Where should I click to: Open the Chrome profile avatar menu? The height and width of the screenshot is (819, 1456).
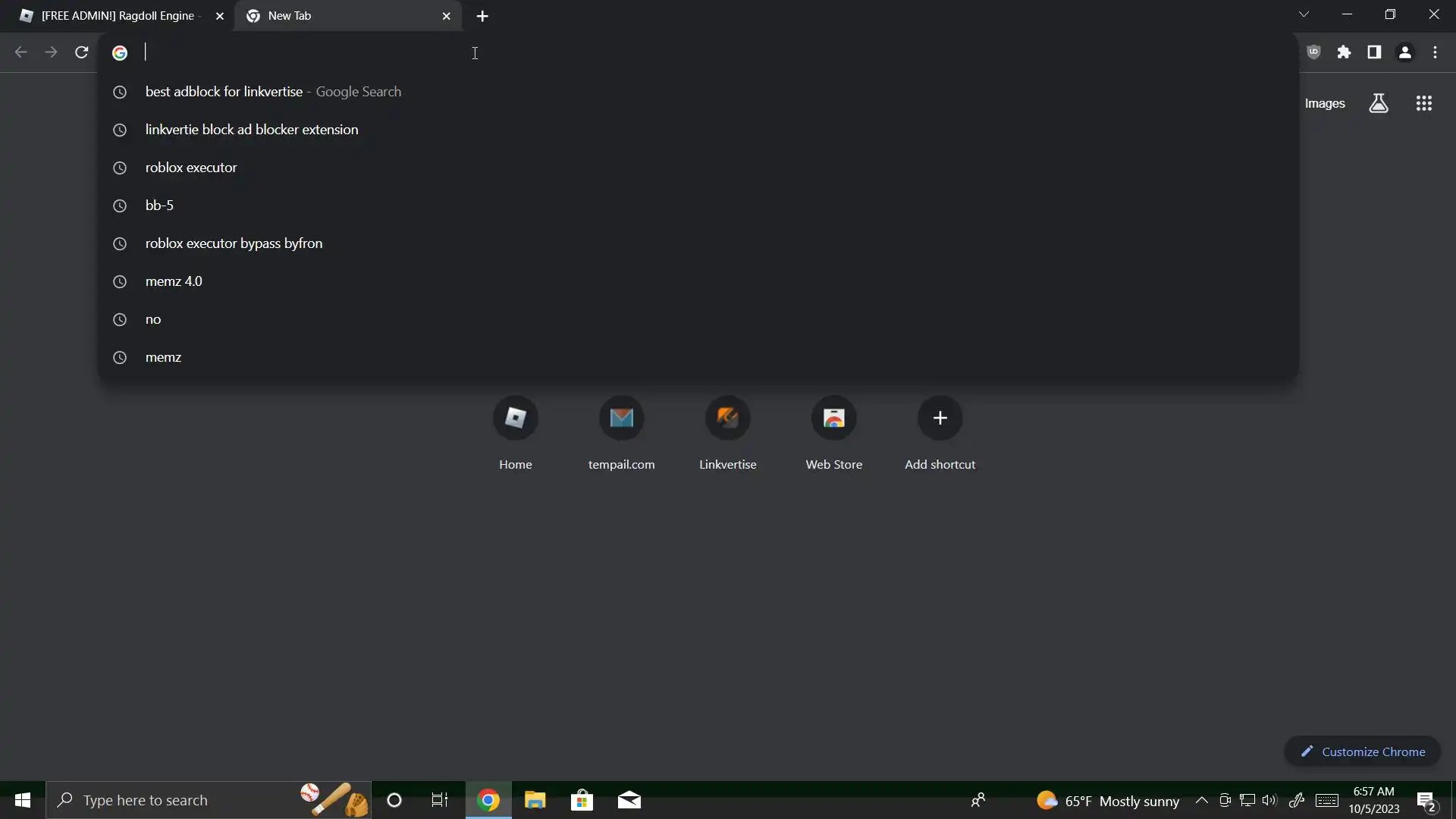click(x=1404, y=52)
